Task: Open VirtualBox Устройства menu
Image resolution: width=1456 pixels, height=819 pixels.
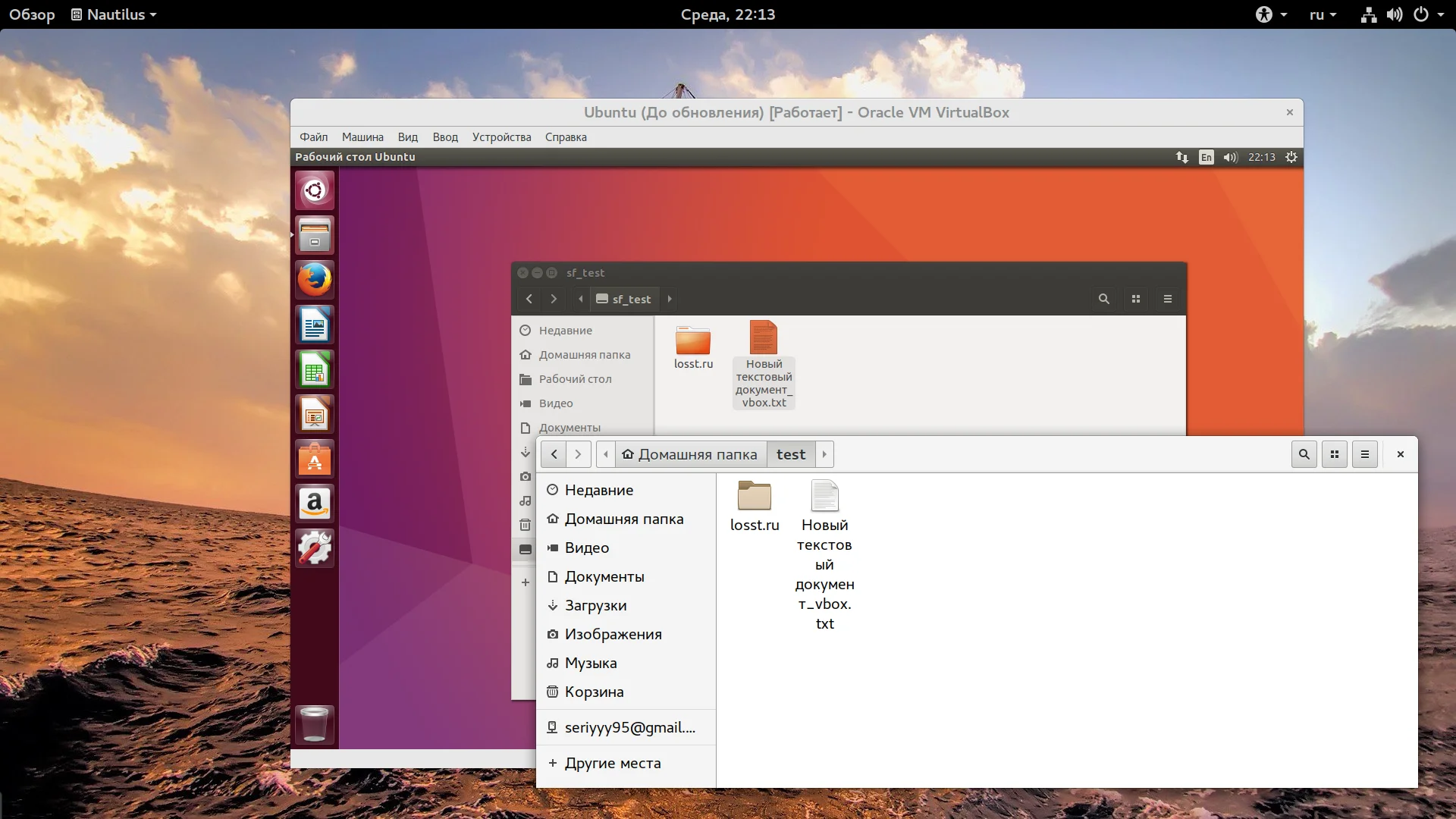Action: pyautogui.click(x=501, y=137)
